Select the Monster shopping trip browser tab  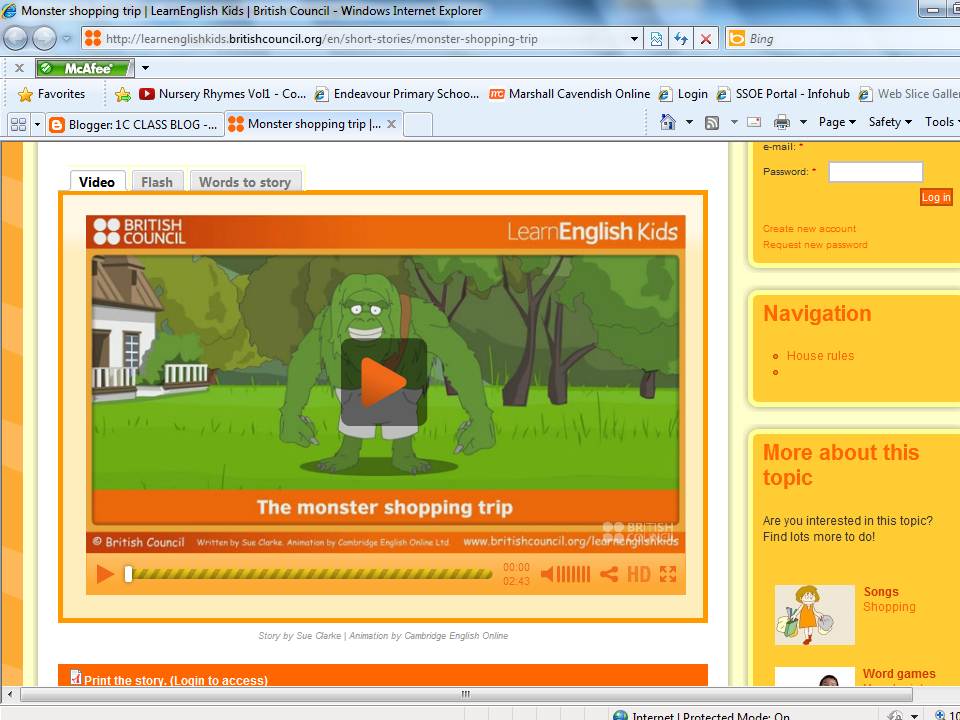click(305, 124)
